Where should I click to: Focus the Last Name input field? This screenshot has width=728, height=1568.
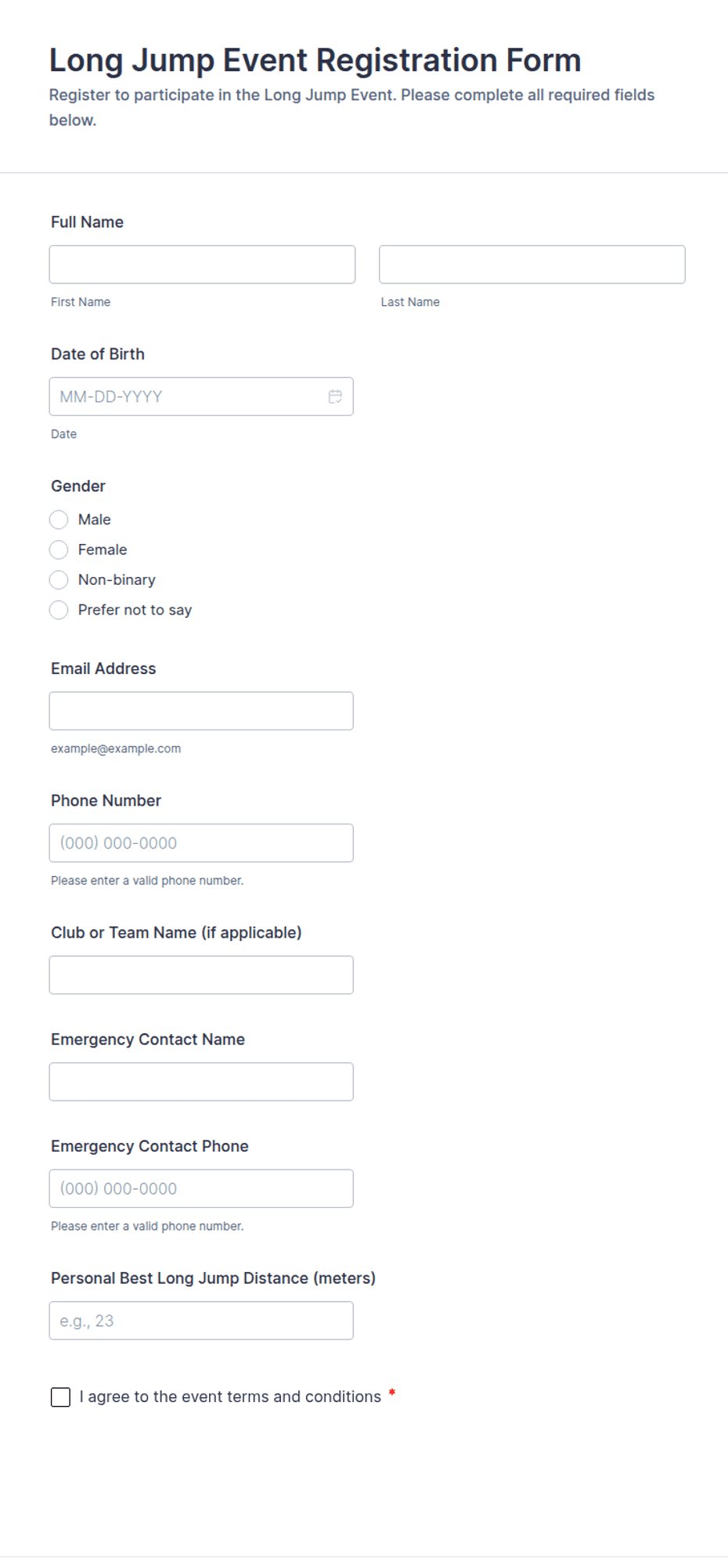tap(532, 265)
